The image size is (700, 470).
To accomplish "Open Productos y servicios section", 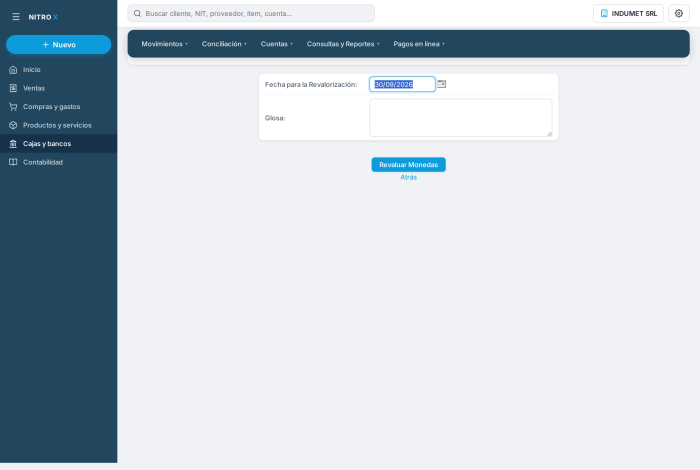I will click(58, 125).
